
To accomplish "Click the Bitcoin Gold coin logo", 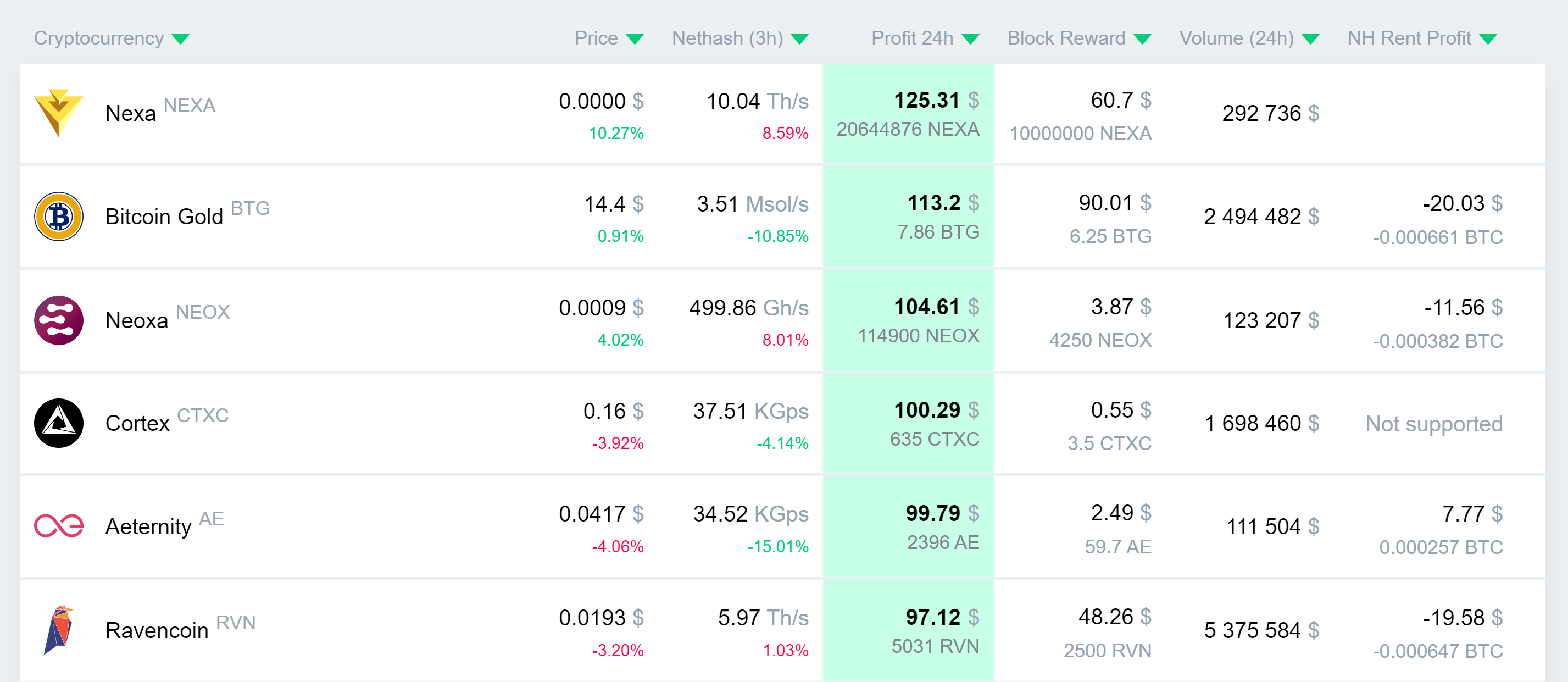I will click(x=58, y=216).
